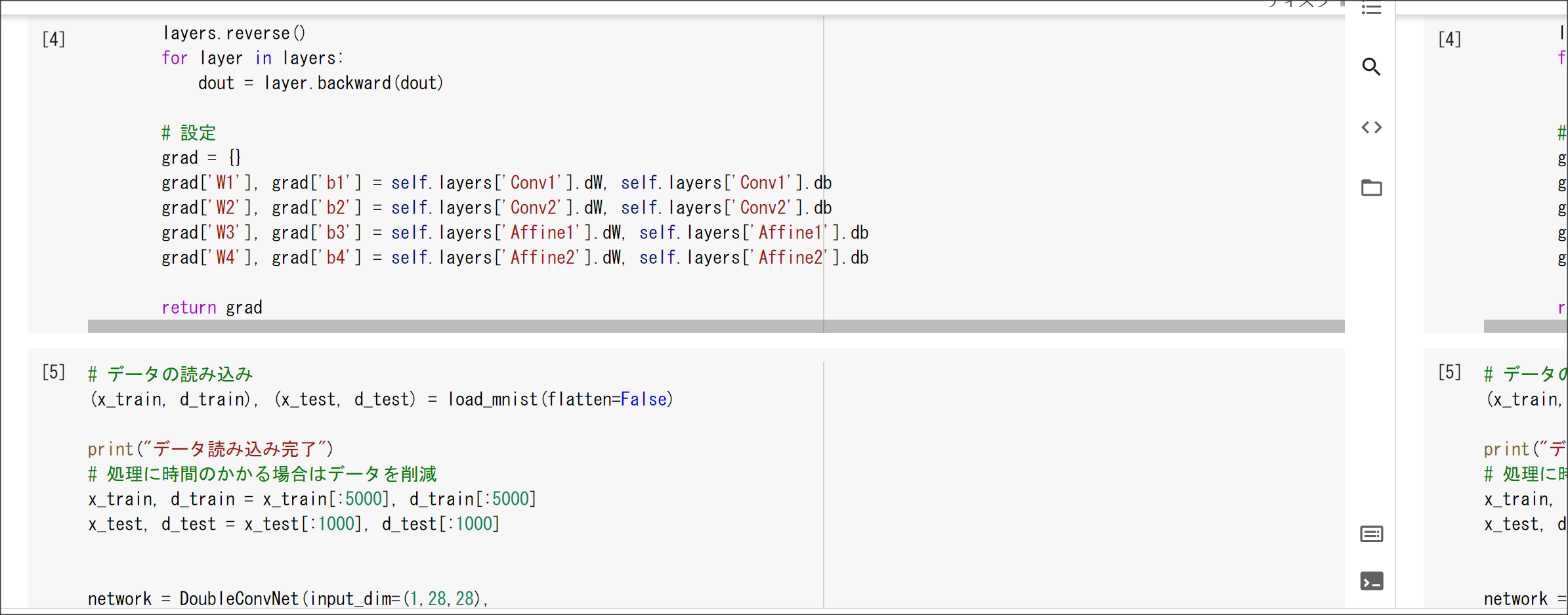Click cell [5] execution counter in left notebook

click(54, 373)
